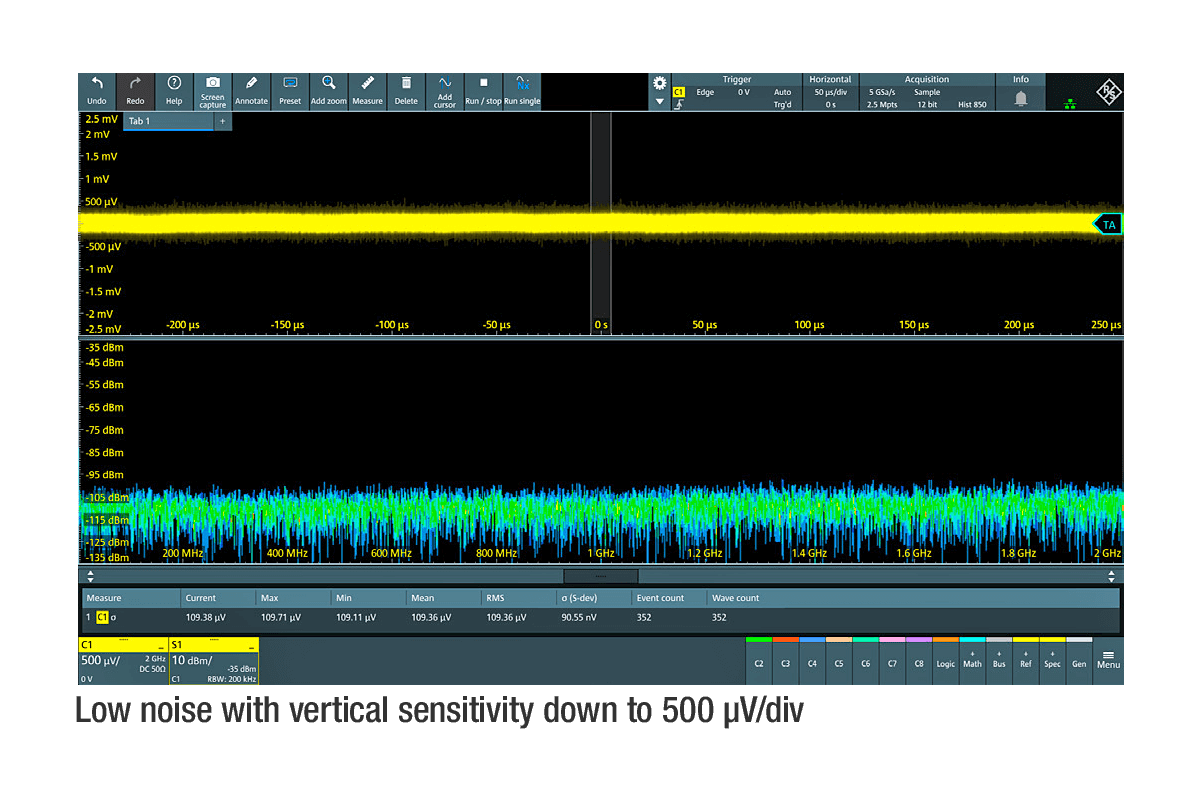The image size is (1200, 800).
Task: Enable channel C3
Action: point(786,661)
